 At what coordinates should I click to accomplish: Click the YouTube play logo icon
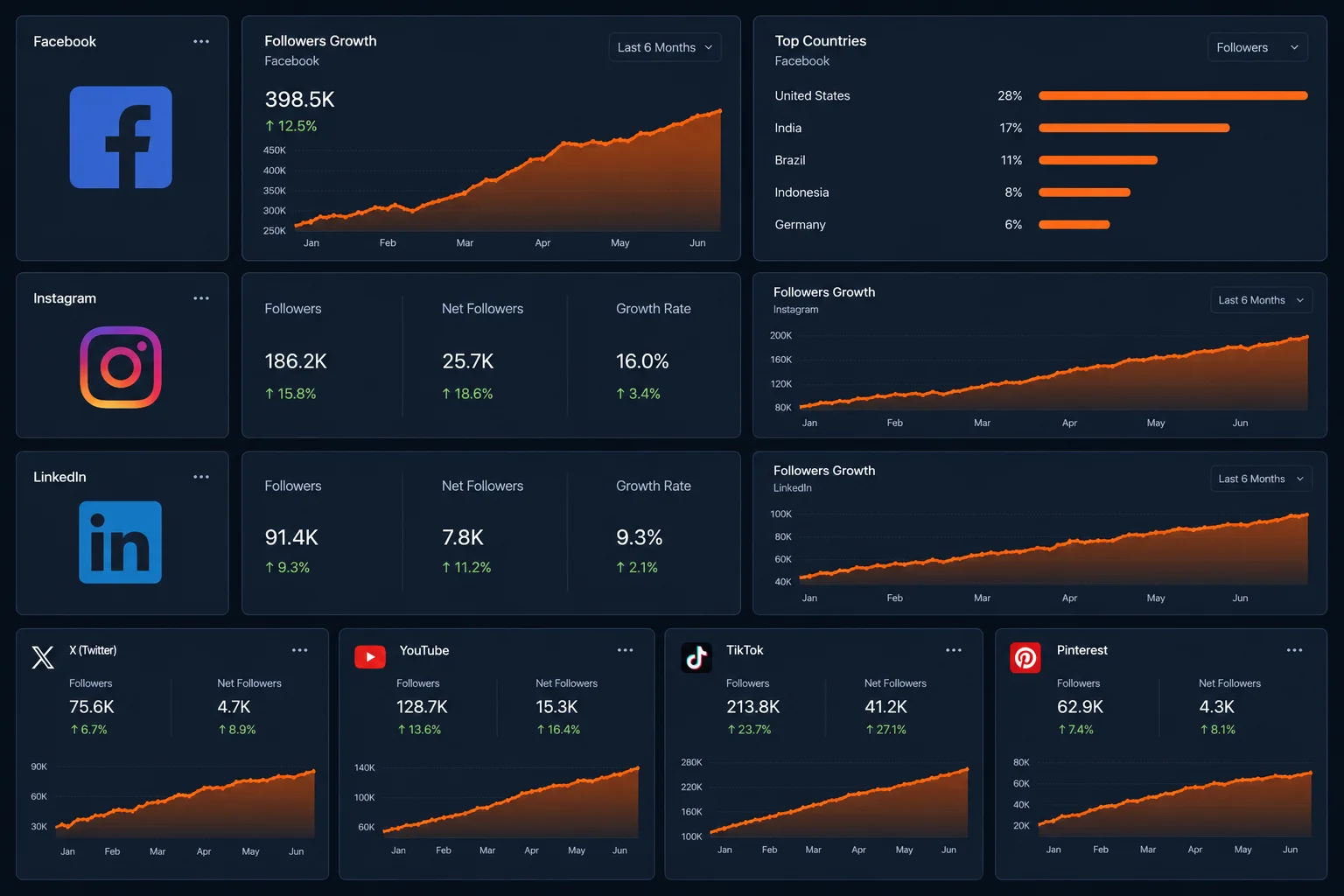[370, 657]
